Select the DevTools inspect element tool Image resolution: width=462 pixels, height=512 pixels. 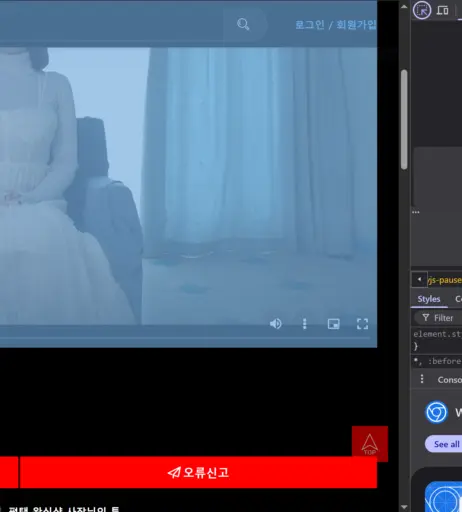pyautogui.click(x=422, y=10)
